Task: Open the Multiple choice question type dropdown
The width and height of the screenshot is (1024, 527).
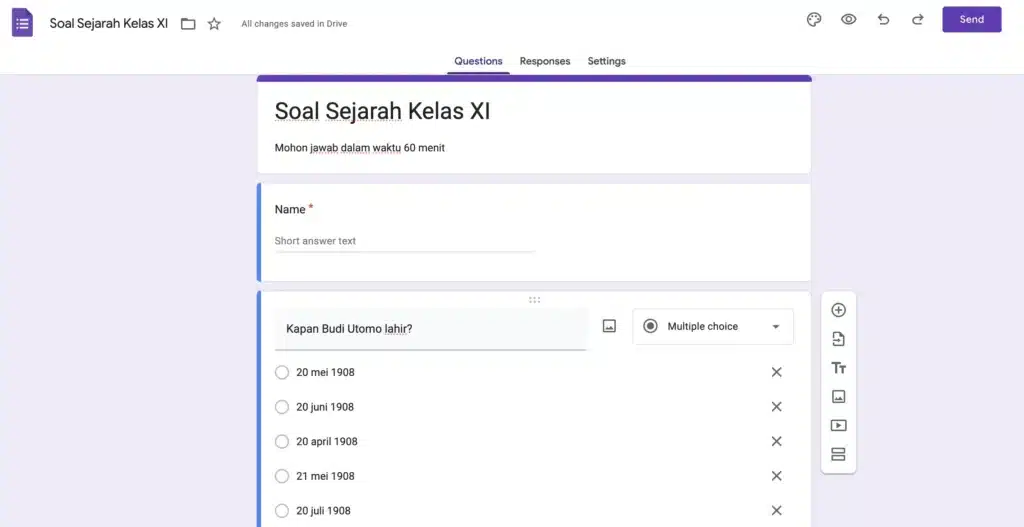Action: click(713, 327)
